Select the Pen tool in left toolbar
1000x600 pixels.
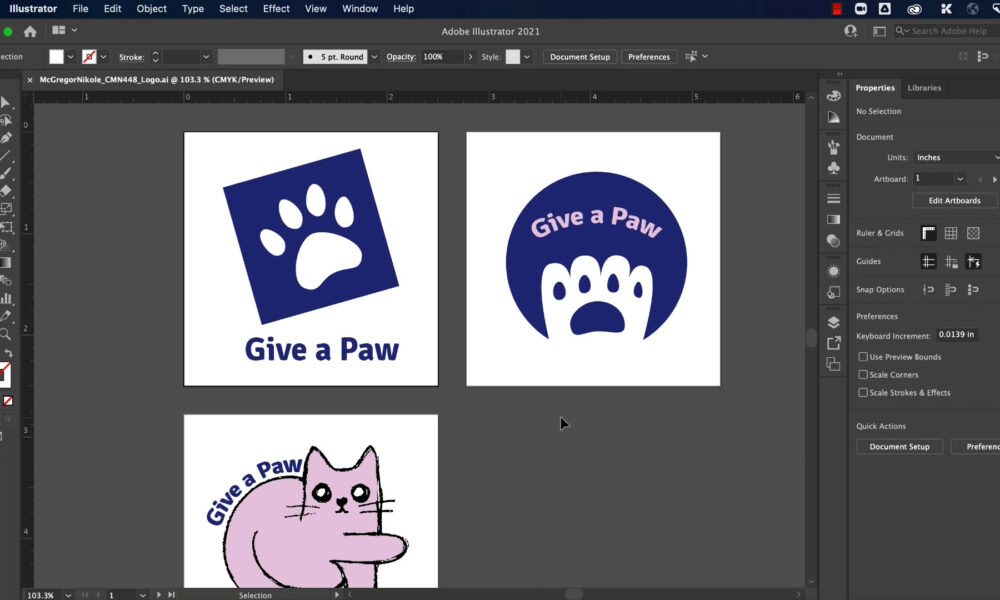6,138
